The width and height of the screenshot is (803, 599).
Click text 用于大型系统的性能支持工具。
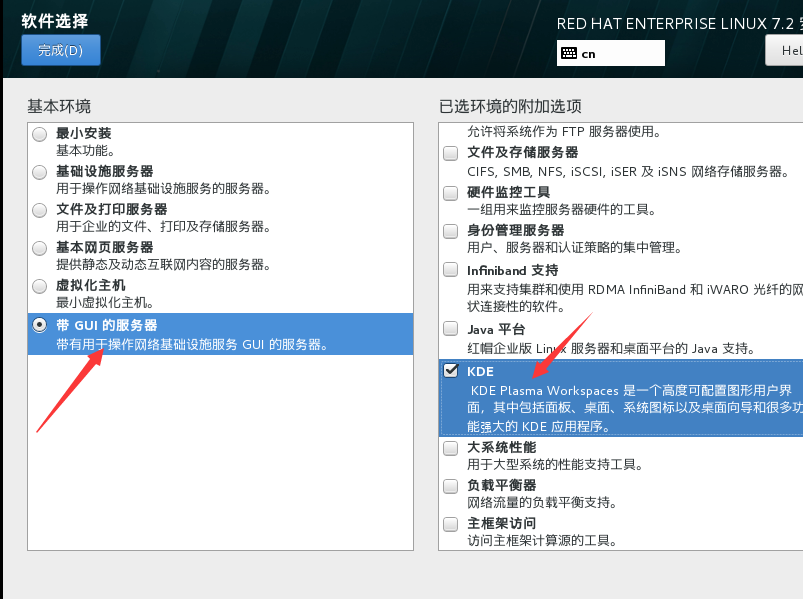(x=555, y=465)
